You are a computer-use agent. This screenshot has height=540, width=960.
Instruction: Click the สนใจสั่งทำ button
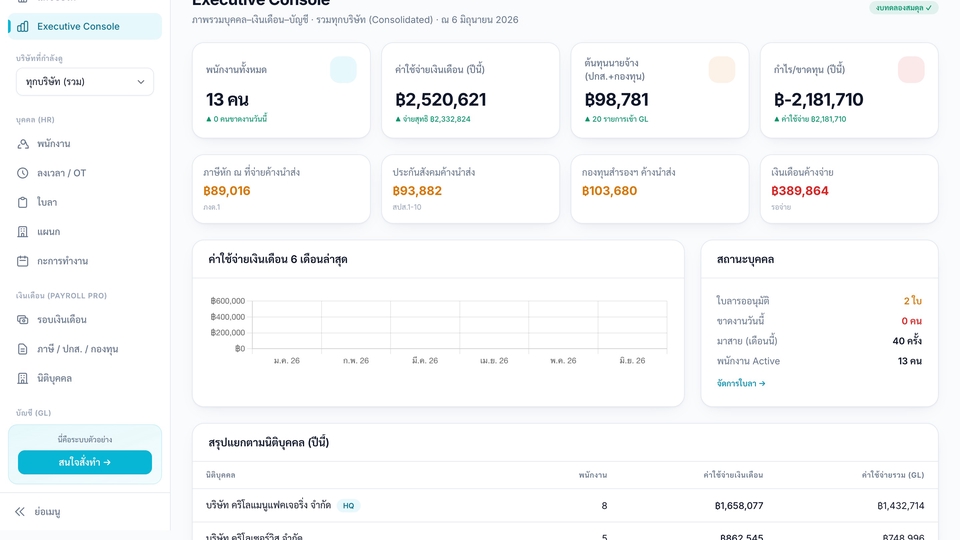(x=84, y=462)
